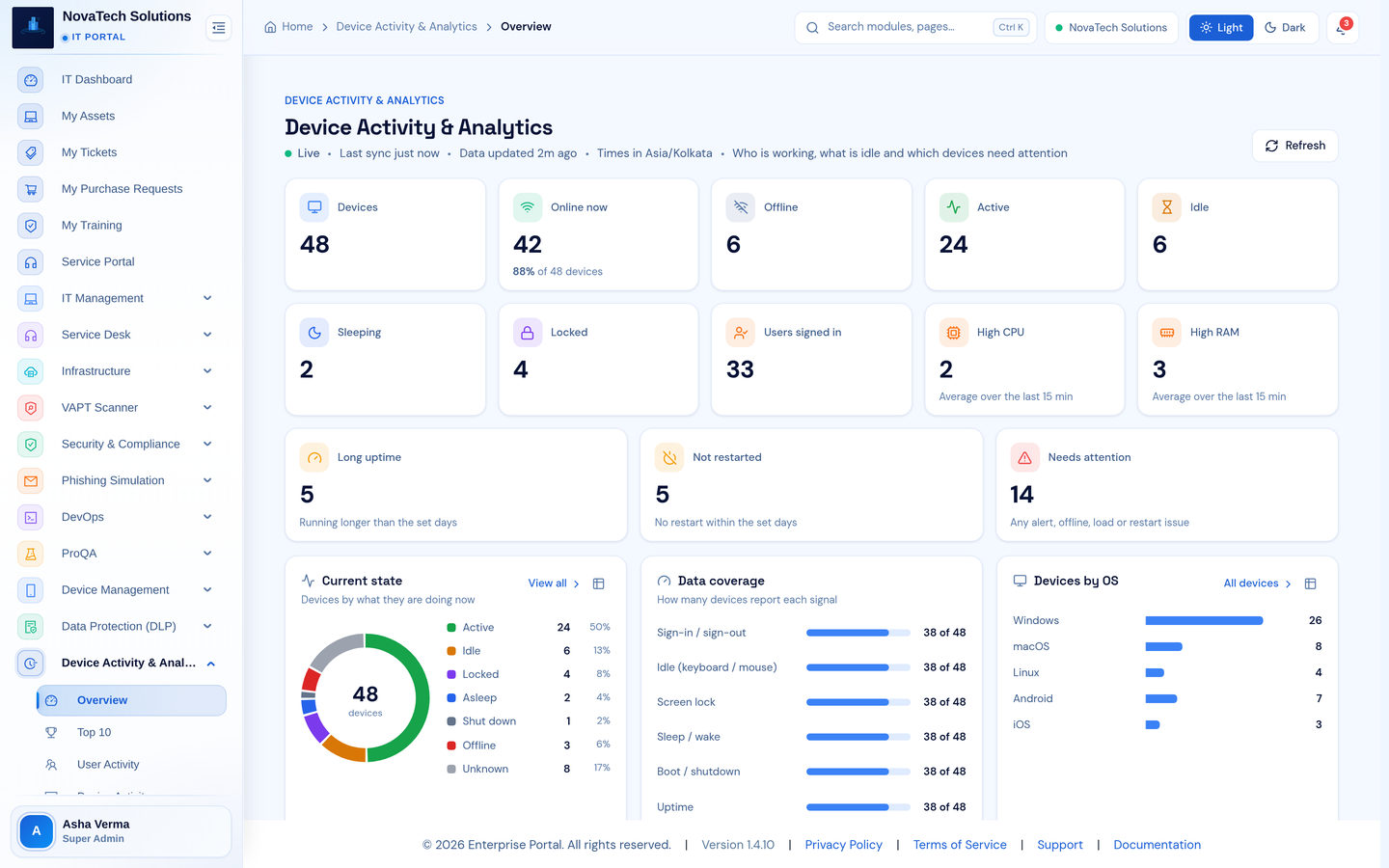Open the Documentation footer link
Screen dimensions: 1389x868
pos(1157,845)
